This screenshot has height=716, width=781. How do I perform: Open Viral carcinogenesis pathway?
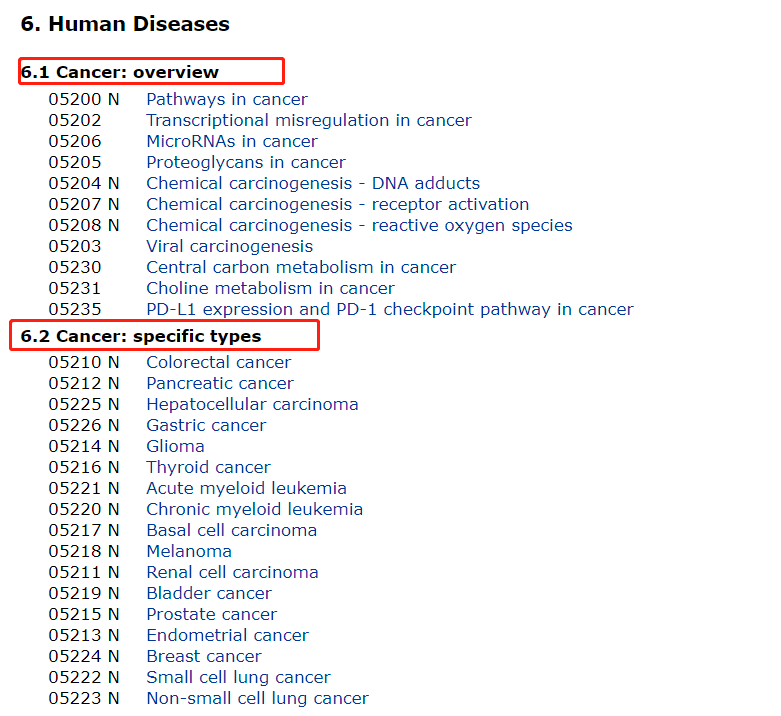(x=230, y=246)
